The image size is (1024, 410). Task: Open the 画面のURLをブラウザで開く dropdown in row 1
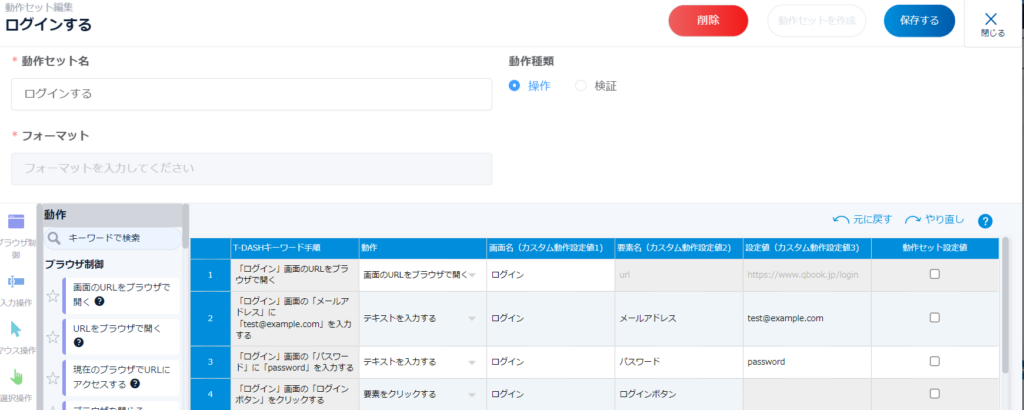(471, 274)
